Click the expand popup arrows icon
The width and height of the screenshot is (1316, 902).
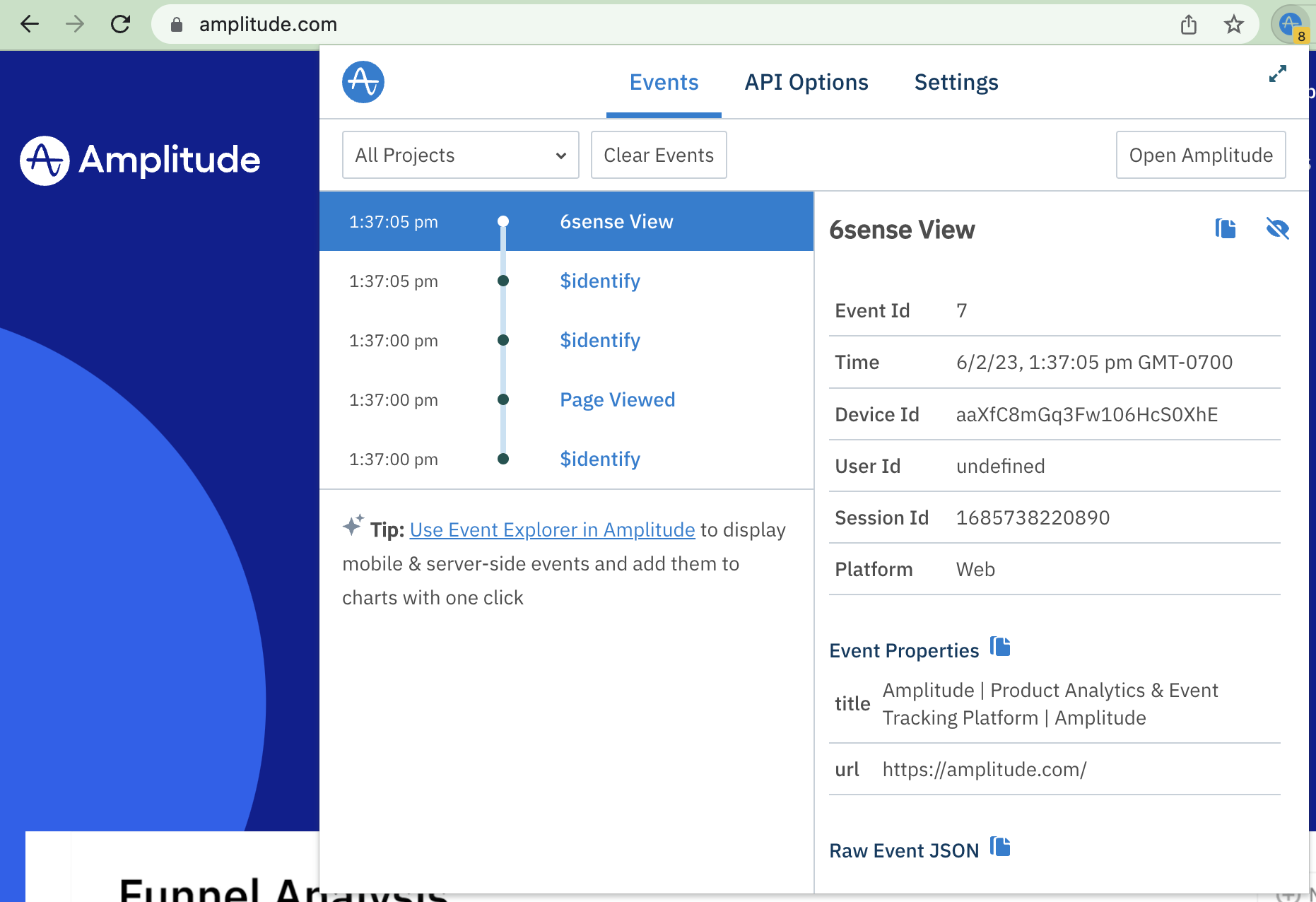pyautogui.click(x=1277, y=74)
